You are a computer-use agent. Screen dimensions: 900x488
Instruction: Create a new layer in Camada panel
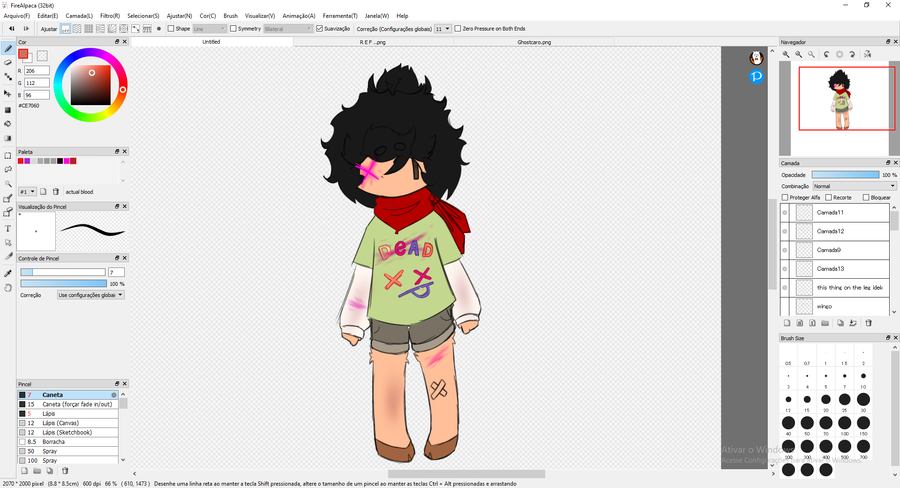[x=787, y=323]
